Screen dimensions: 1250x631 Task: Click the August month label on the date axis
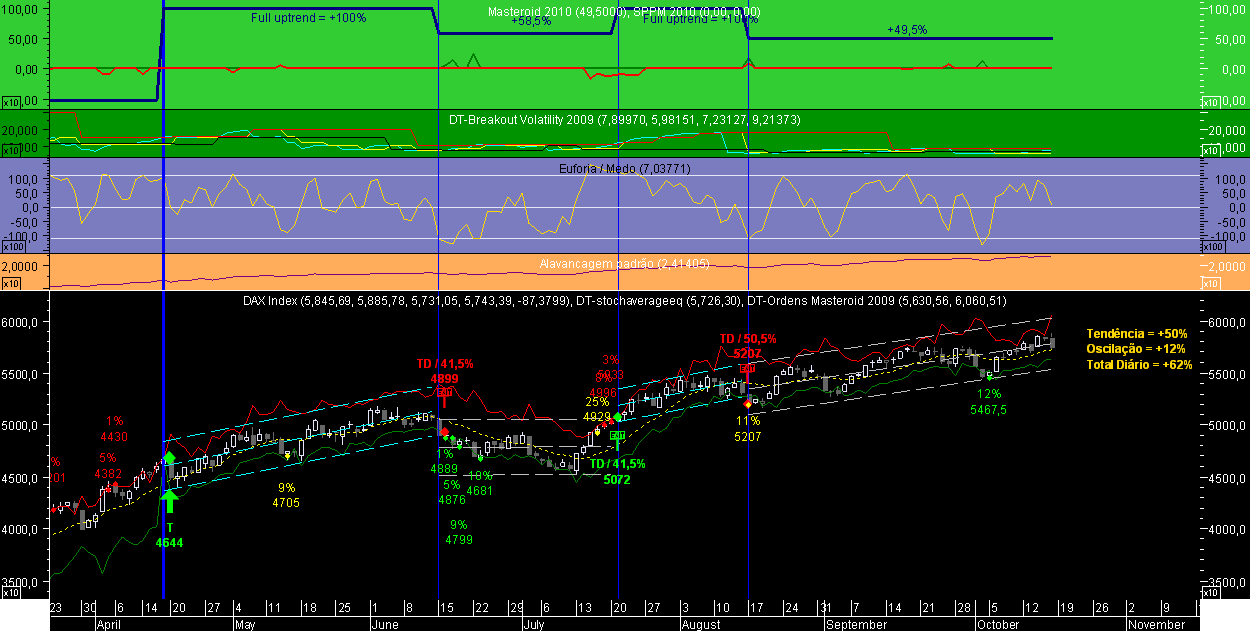point(700,624)
